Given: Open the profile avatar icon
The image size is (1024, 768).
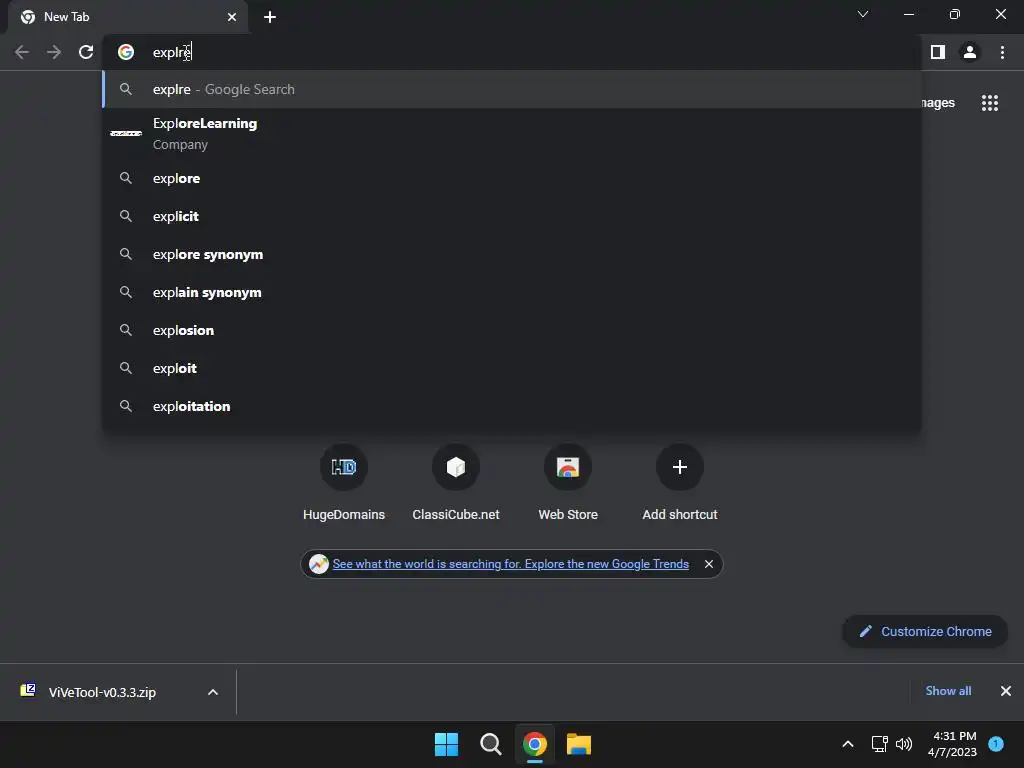Looking at the screenshot, I should coord(970,52).
